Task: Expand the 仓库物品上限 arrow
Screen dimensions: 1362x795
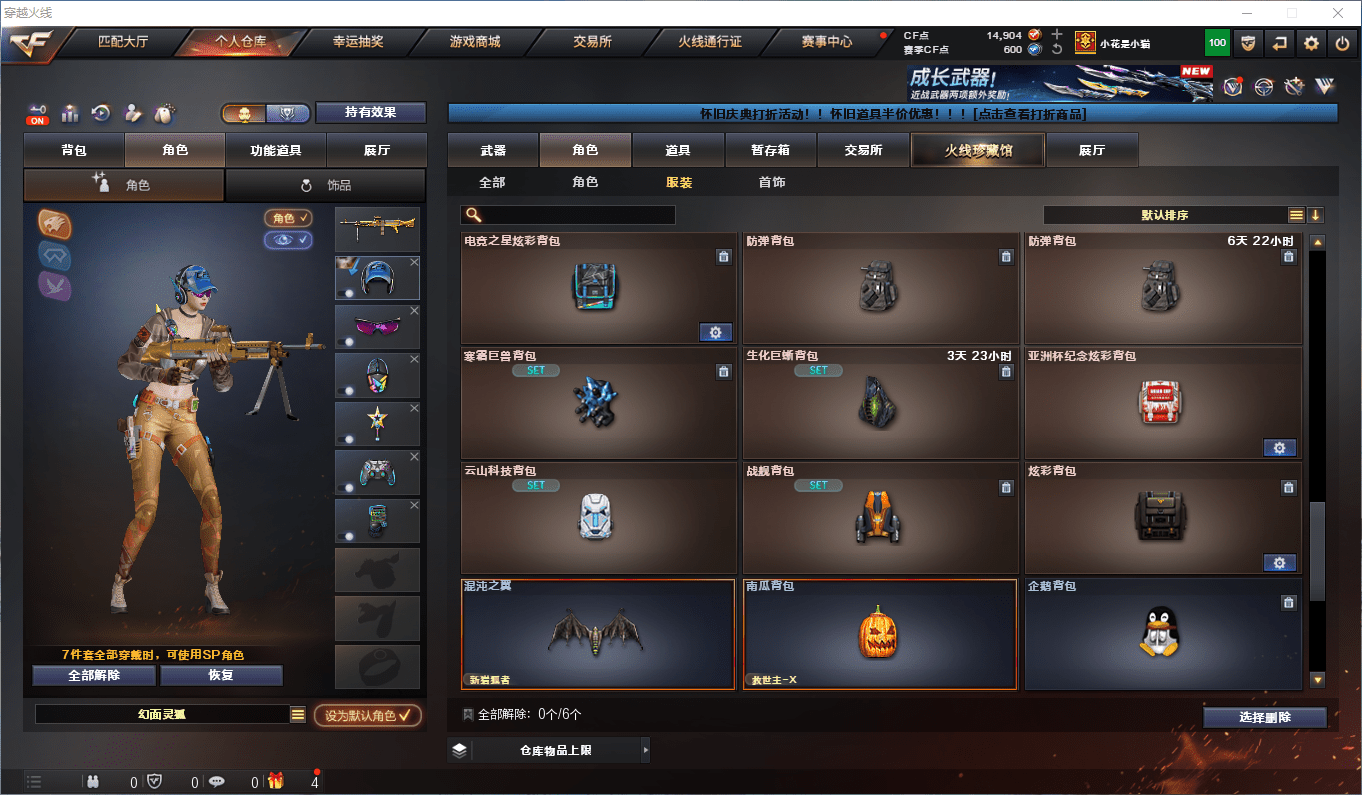Action: click(645, 750)
